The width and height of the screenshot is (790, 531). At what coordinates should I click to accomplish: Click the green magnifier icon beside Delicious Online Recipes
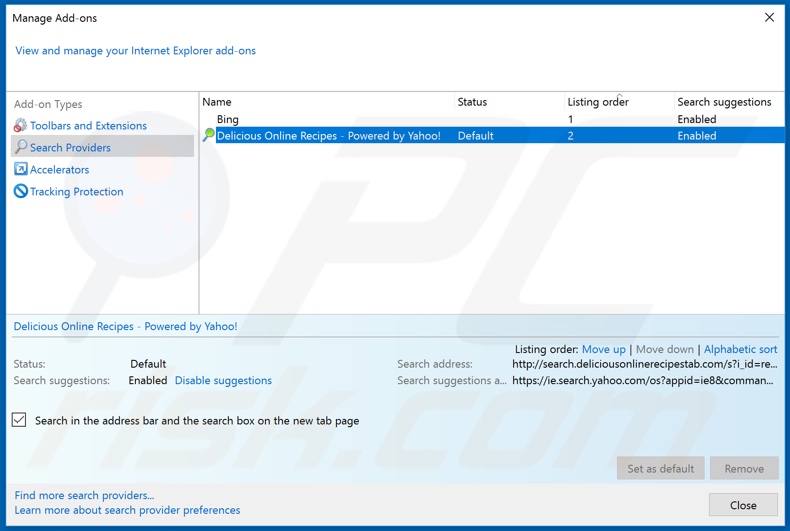point(209,135)
